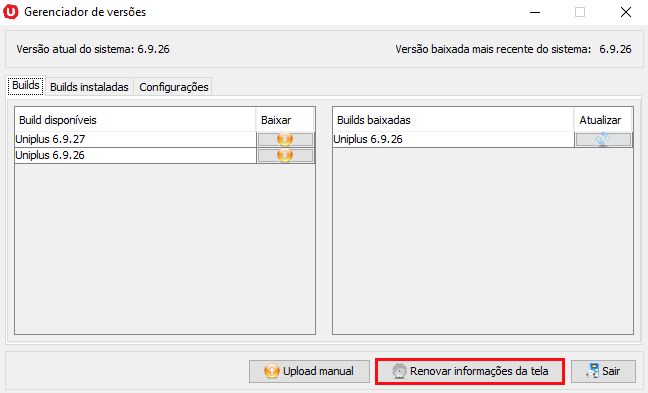Click Renovar informações da tela button
Screen dimensions: 648x393
(470, 371)
